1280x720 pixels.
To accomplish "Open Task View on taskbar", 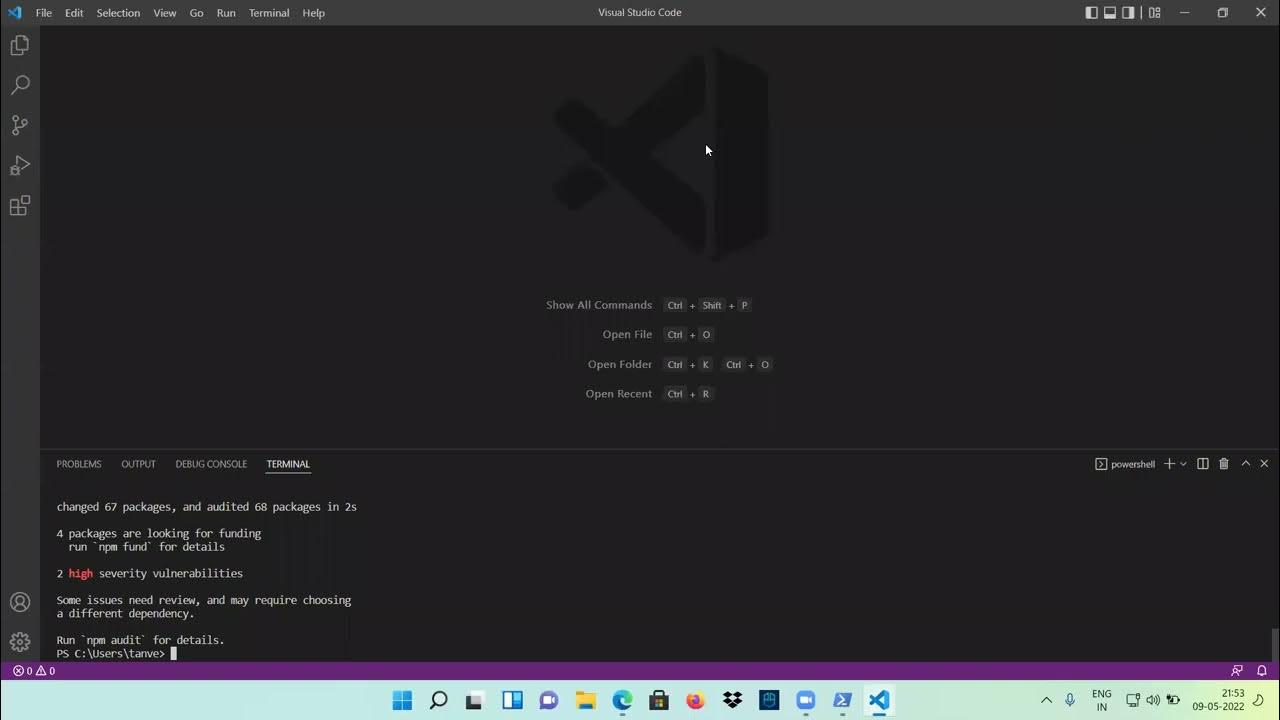I will pos(475,700).
